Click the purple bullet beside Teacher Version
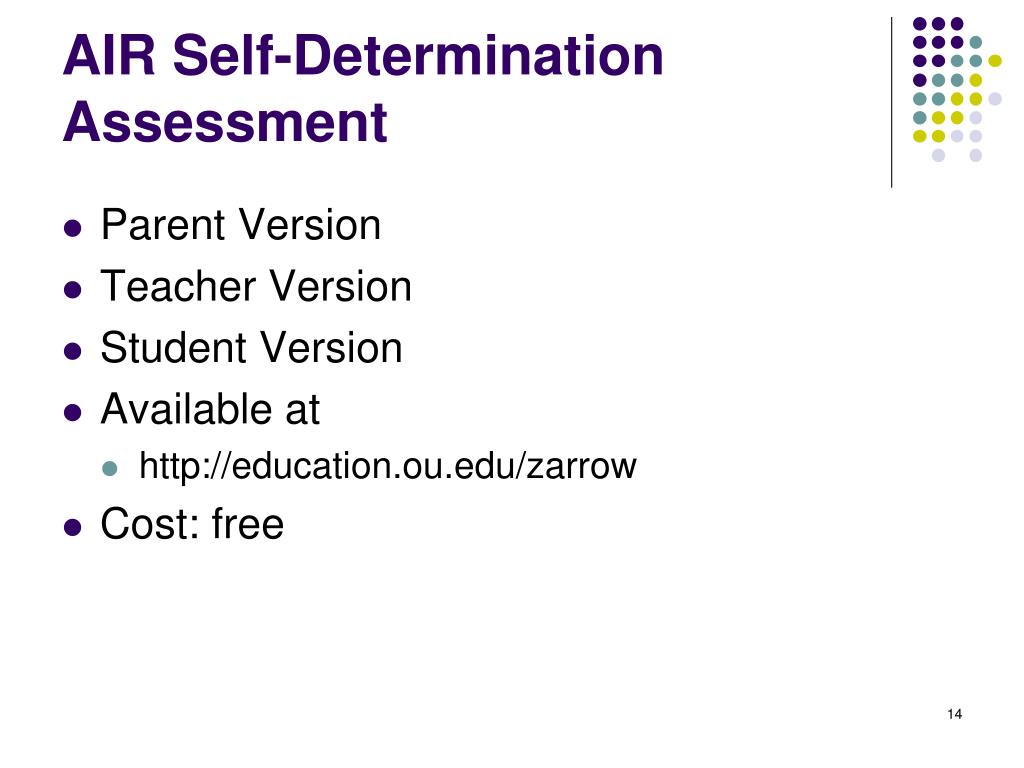The width and height of the screenshot is (1024, 768). coord(72,289)
